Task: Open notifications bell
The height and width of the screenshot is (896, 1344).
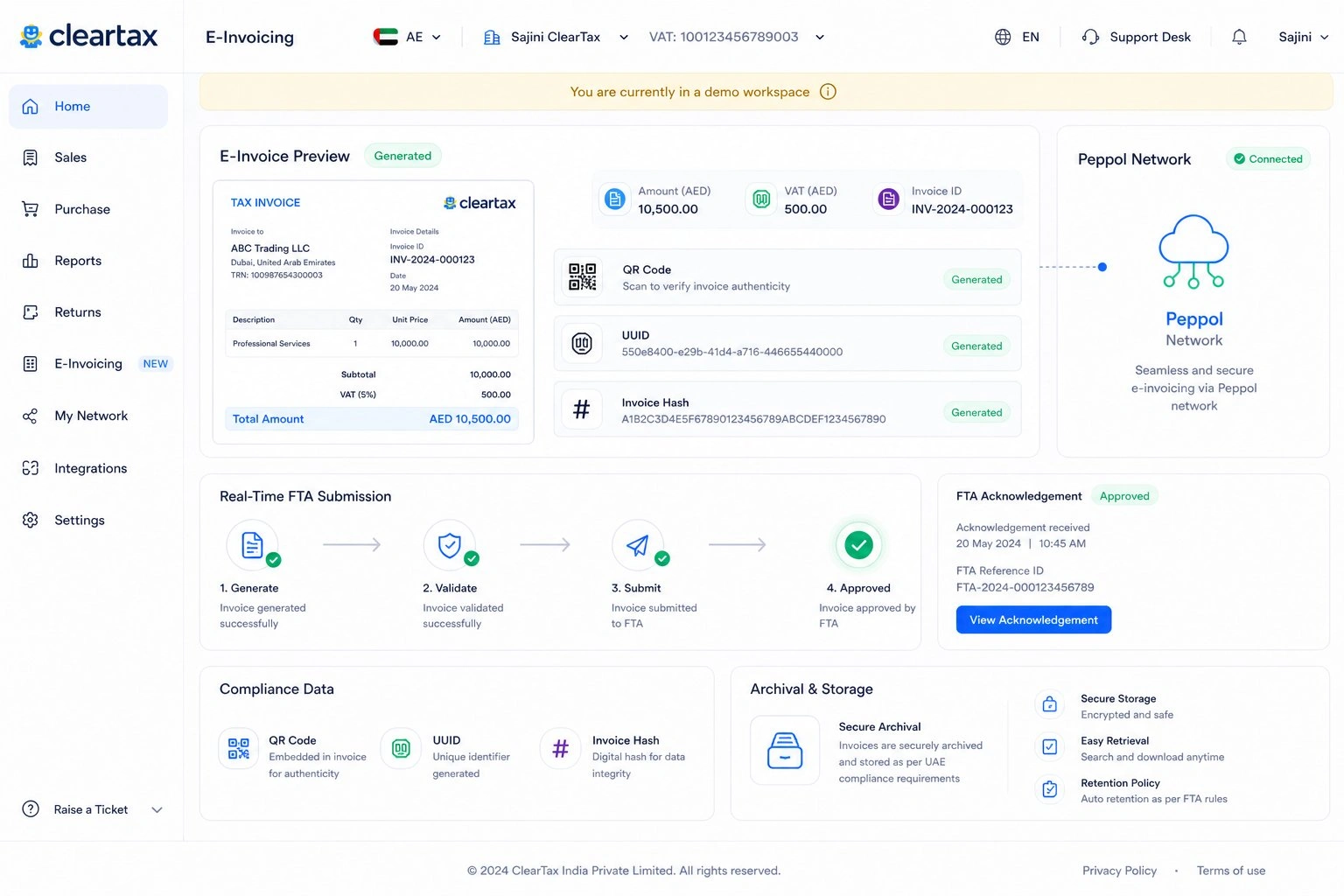Action: pyautogui.click(x=1239, y=37)
